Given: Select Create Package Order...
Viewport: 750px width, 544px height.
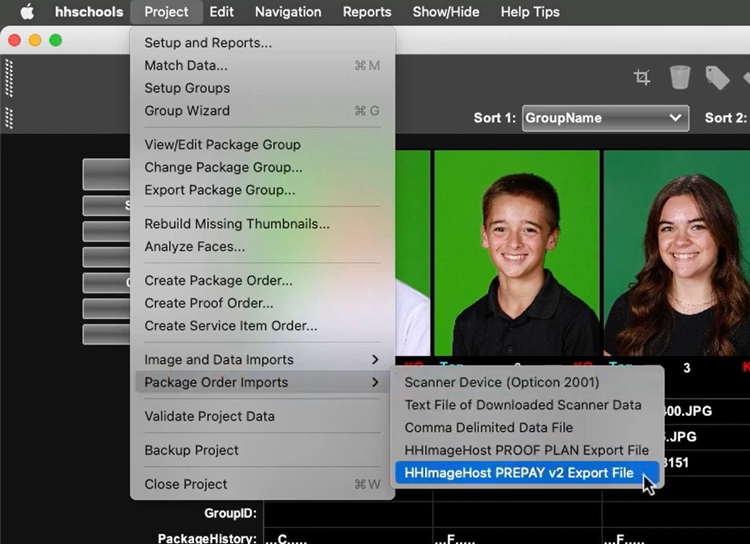Looking at the screenshot, I should tap(262, 280).
